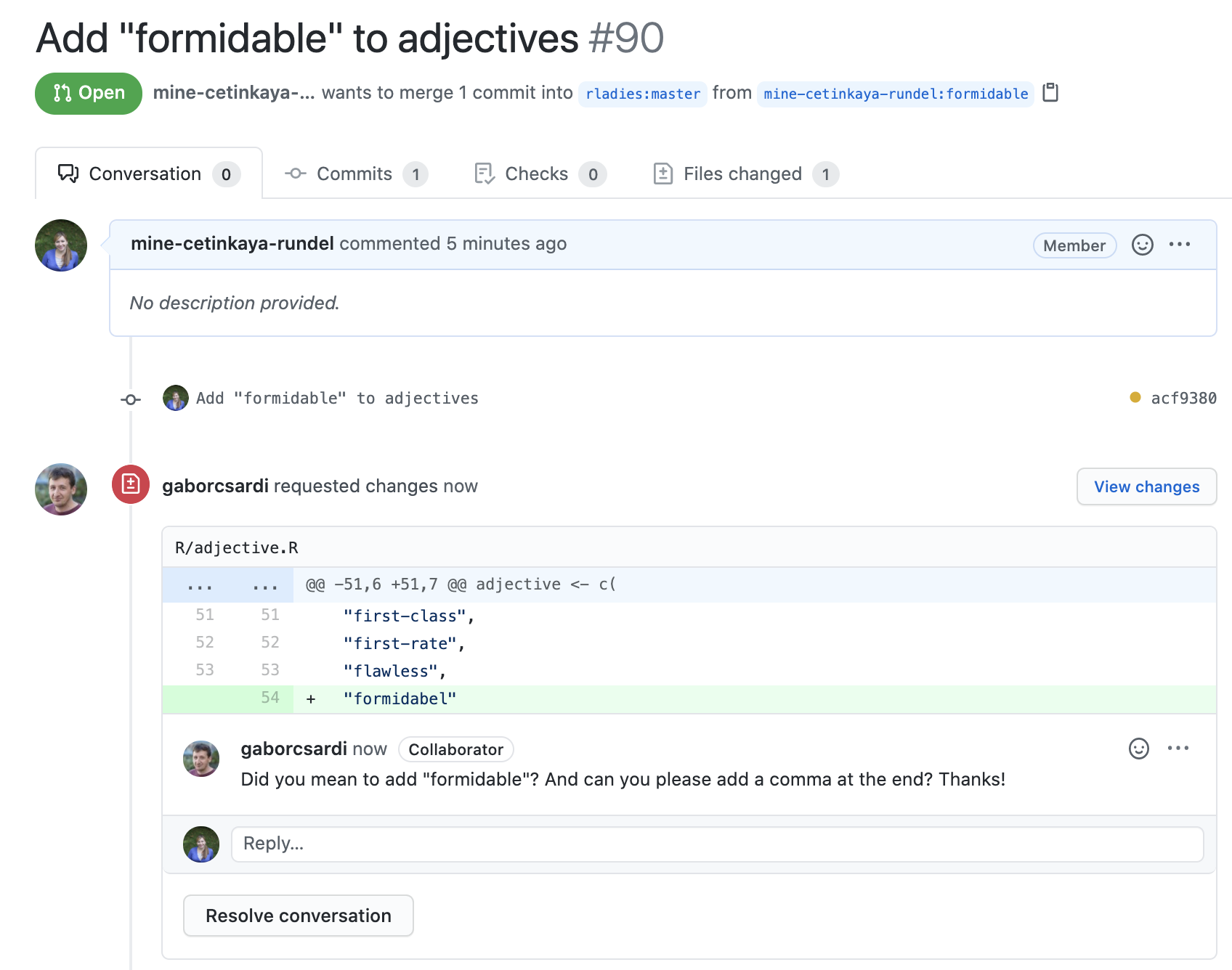Screen dimensions: 1232x970
Task: Switch to the Files changed tab
Action: tap(742, 174)
